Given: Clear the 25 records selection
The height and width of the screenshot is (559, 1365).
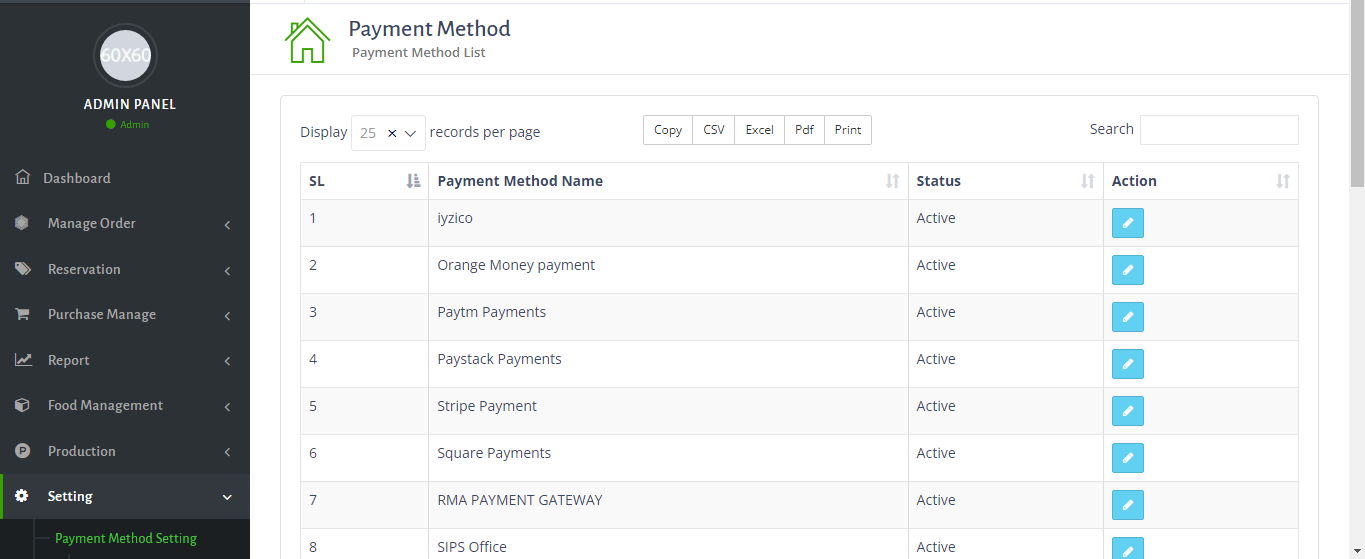Looking at the screenshot, I should [392, 133].
